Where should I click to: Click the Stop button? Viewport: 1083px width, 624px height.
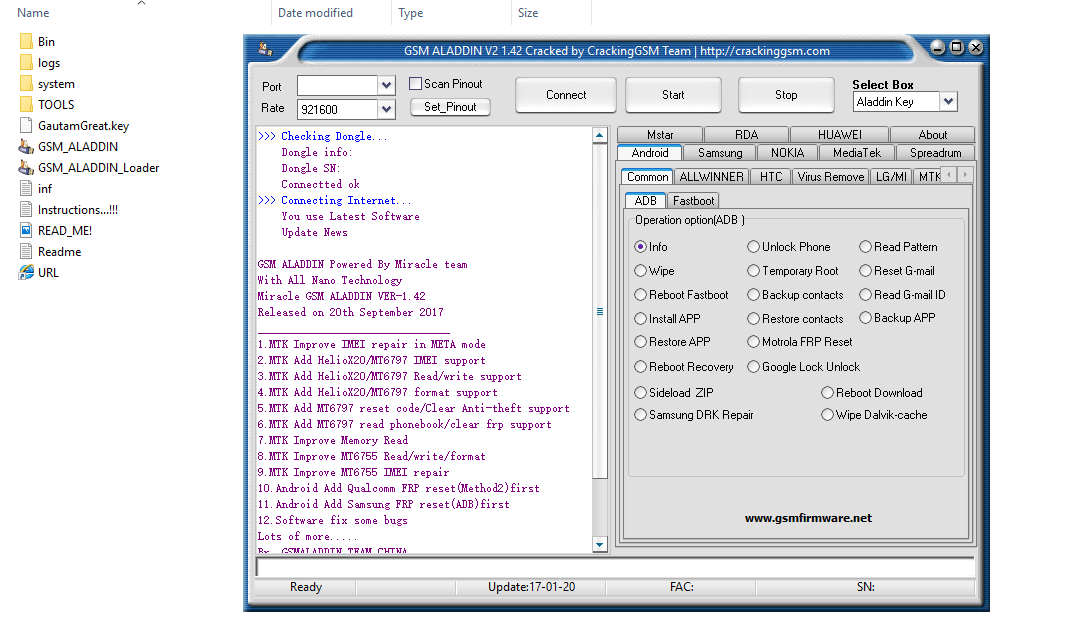(786, 95)
